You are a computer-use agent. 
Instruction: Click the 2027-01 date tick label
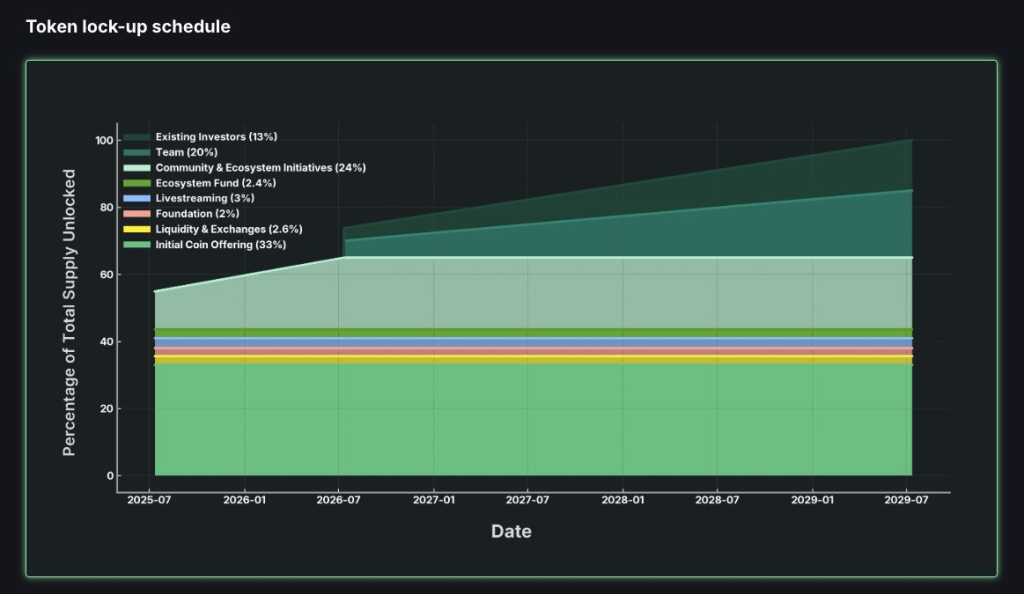click(433, 500)
